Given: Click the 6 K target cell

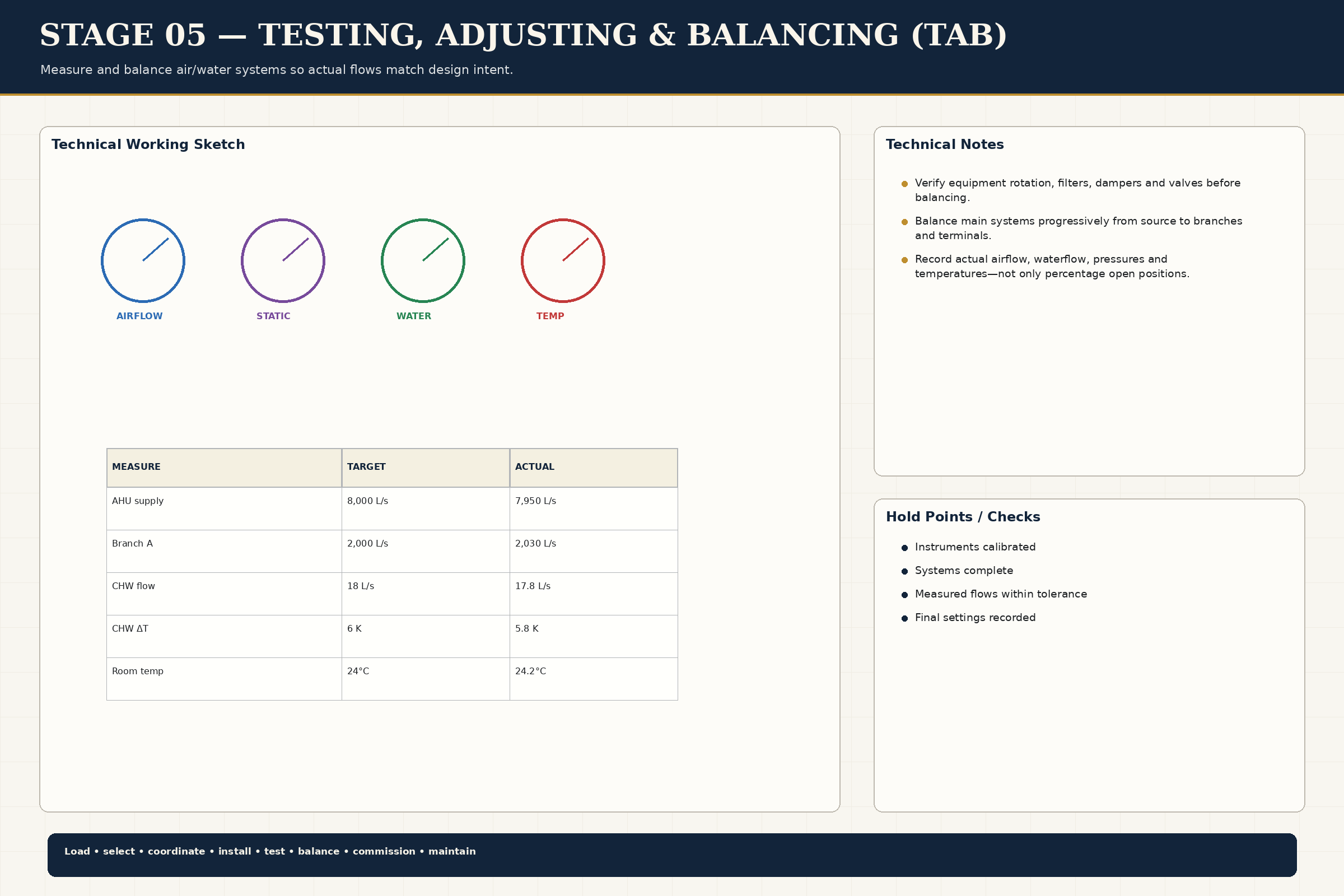Looking at the screenshot, I should click(426, 637).
